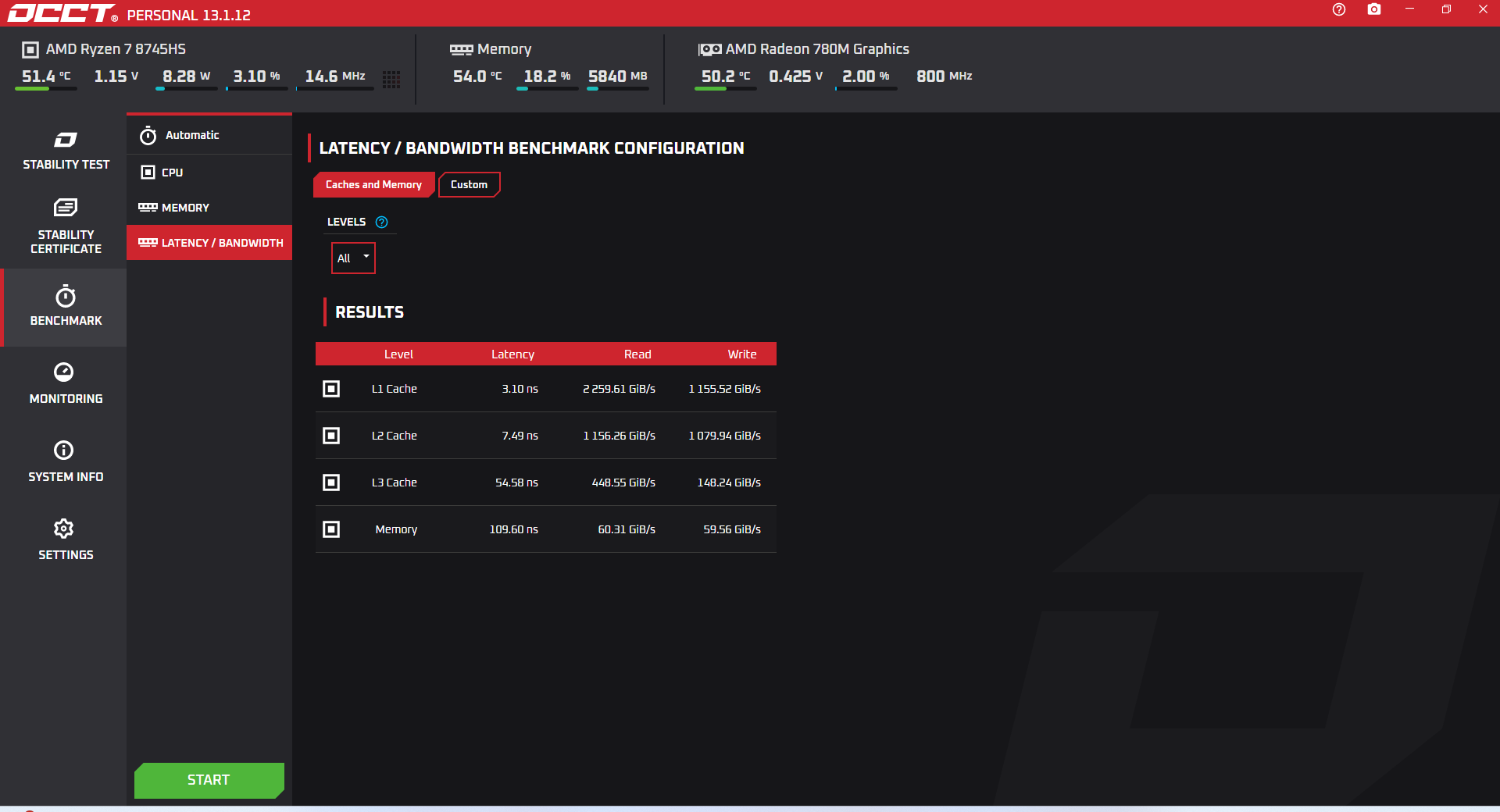The image size is (1500, 812).
Task: Select the Automatic benchmark menu item
Action: tap(209, 135)
